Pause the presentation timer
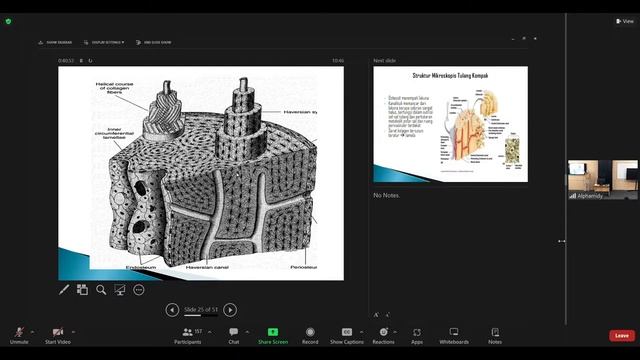This screenshot has height=360, width=640. 81,60
